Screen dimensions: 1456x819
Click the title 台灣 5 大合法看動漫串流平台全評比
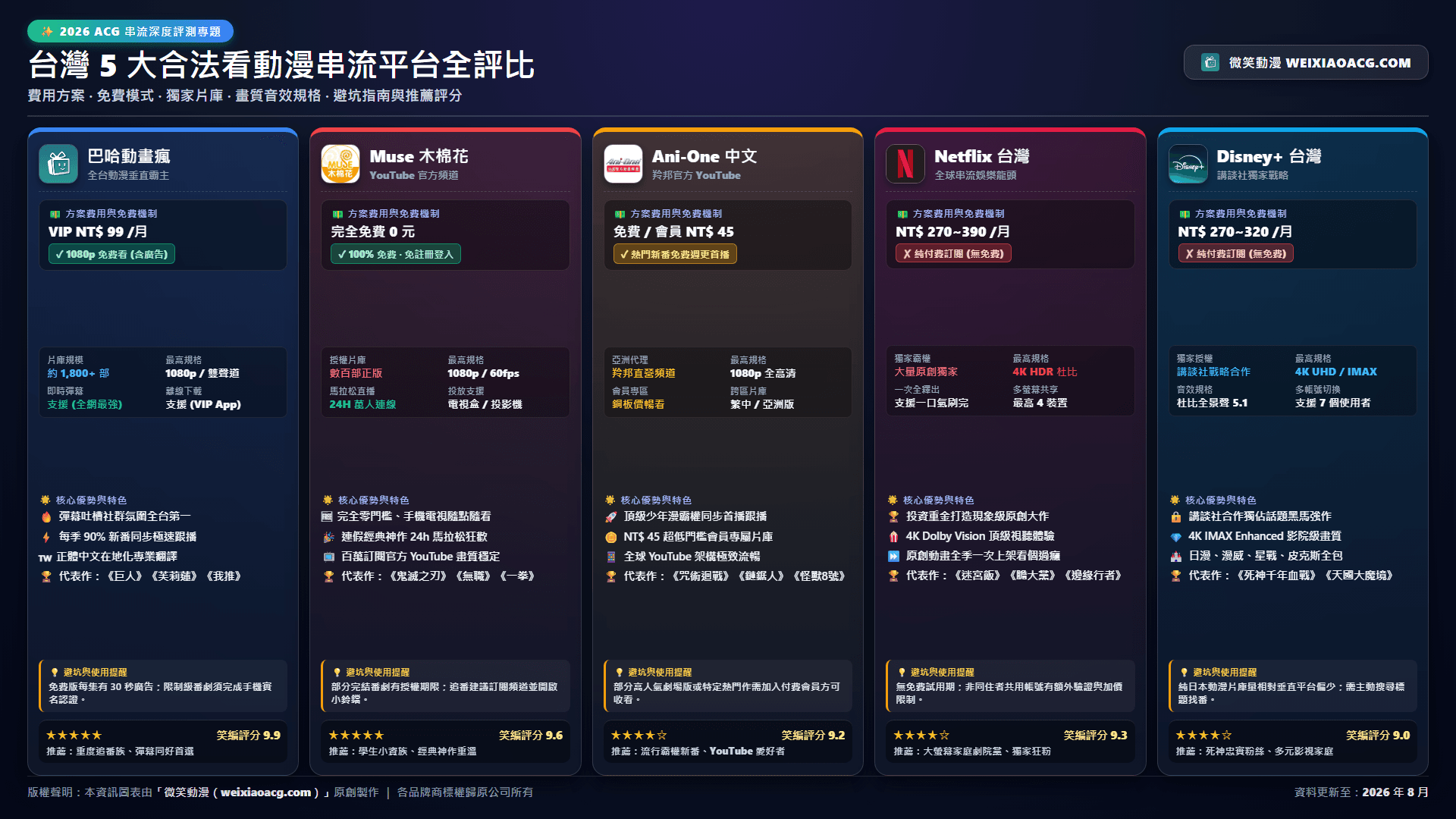[x=281, y=65]
